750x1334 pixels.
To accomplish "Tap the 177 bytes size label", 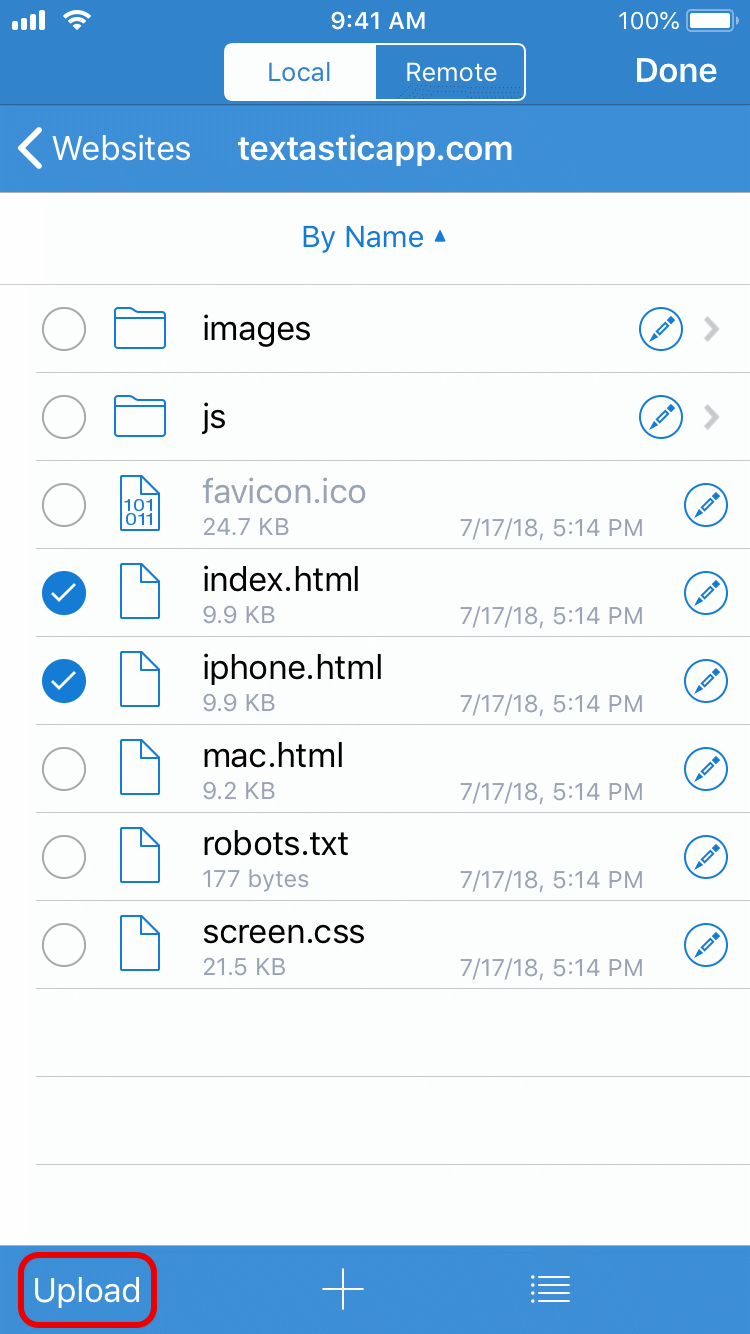I will click(x=255, y=879).
